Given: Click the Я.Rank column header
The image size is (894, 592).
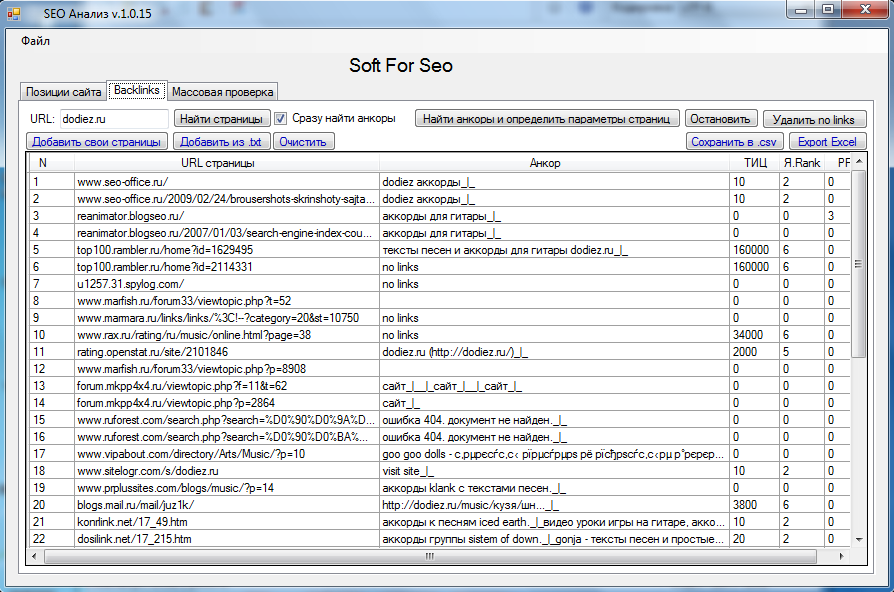Looking at the screenshot, I should (x=802, y=163).
